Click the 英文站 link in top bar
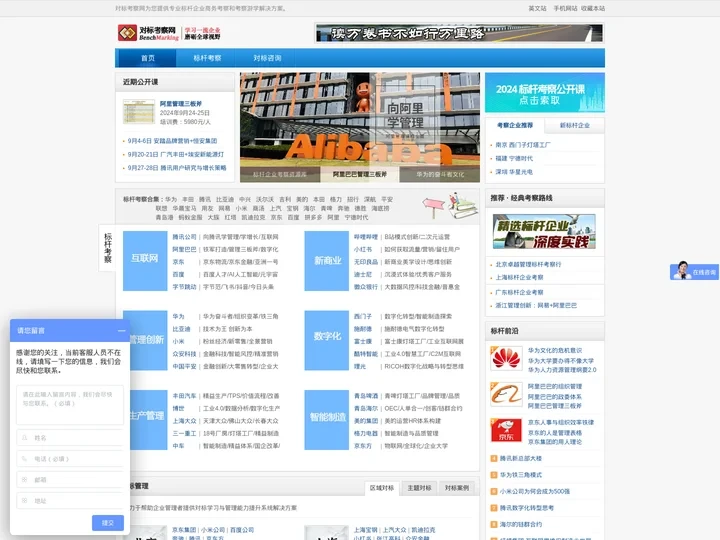The height and width of the screenshot is (540, 720). [x=537, y=8]
